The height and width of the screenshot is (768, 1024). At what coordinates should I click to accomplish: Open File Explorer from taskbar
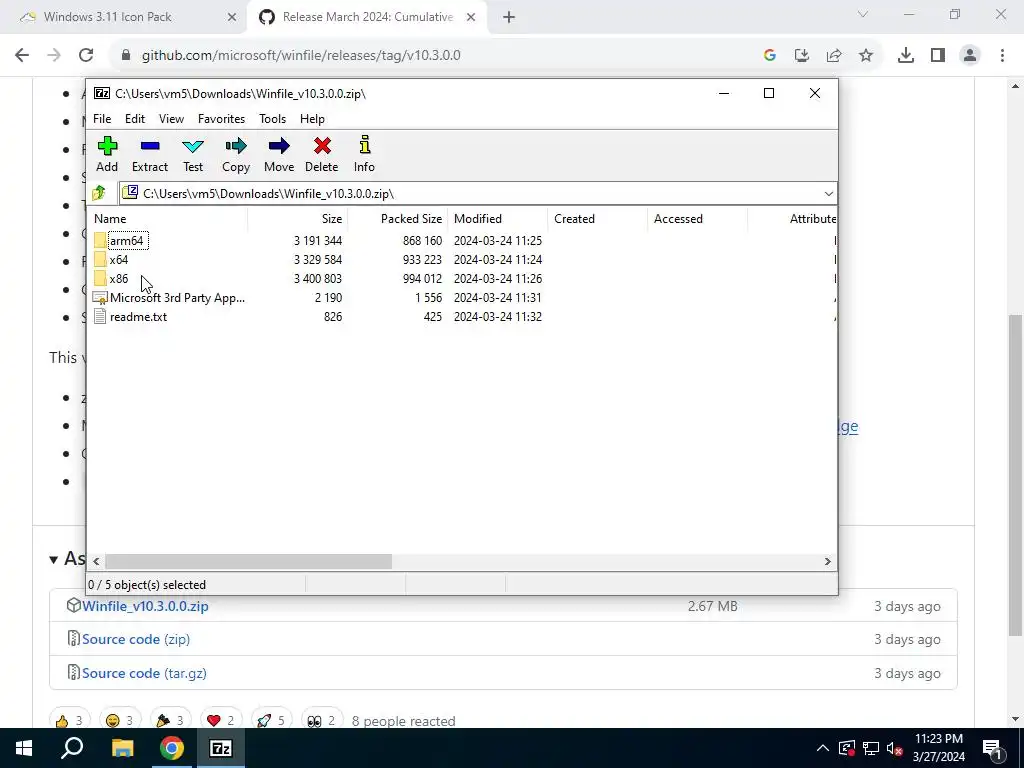(x=122, y=748)
